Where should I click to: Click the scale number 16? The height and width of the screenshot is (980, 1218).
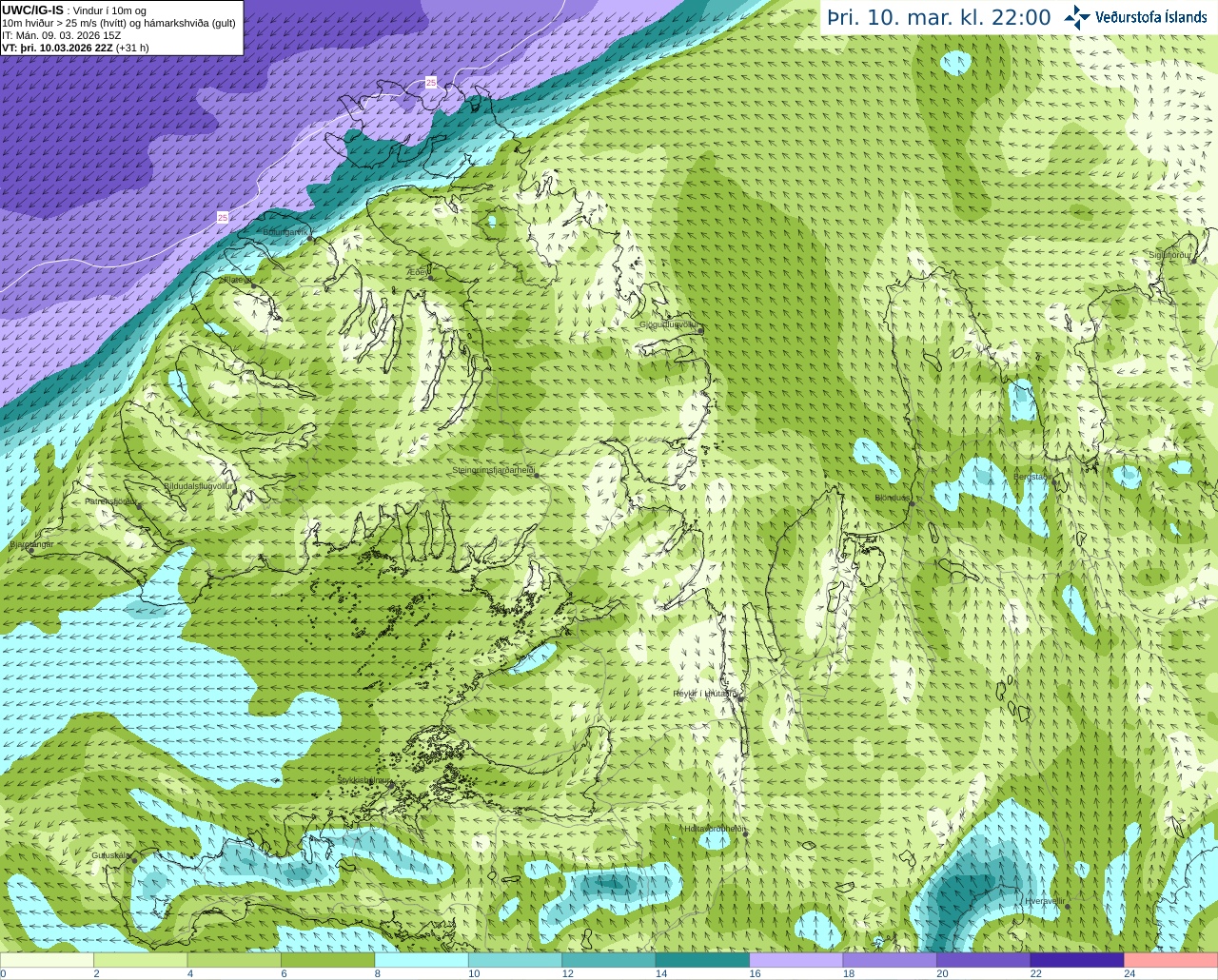coord(755,973)
